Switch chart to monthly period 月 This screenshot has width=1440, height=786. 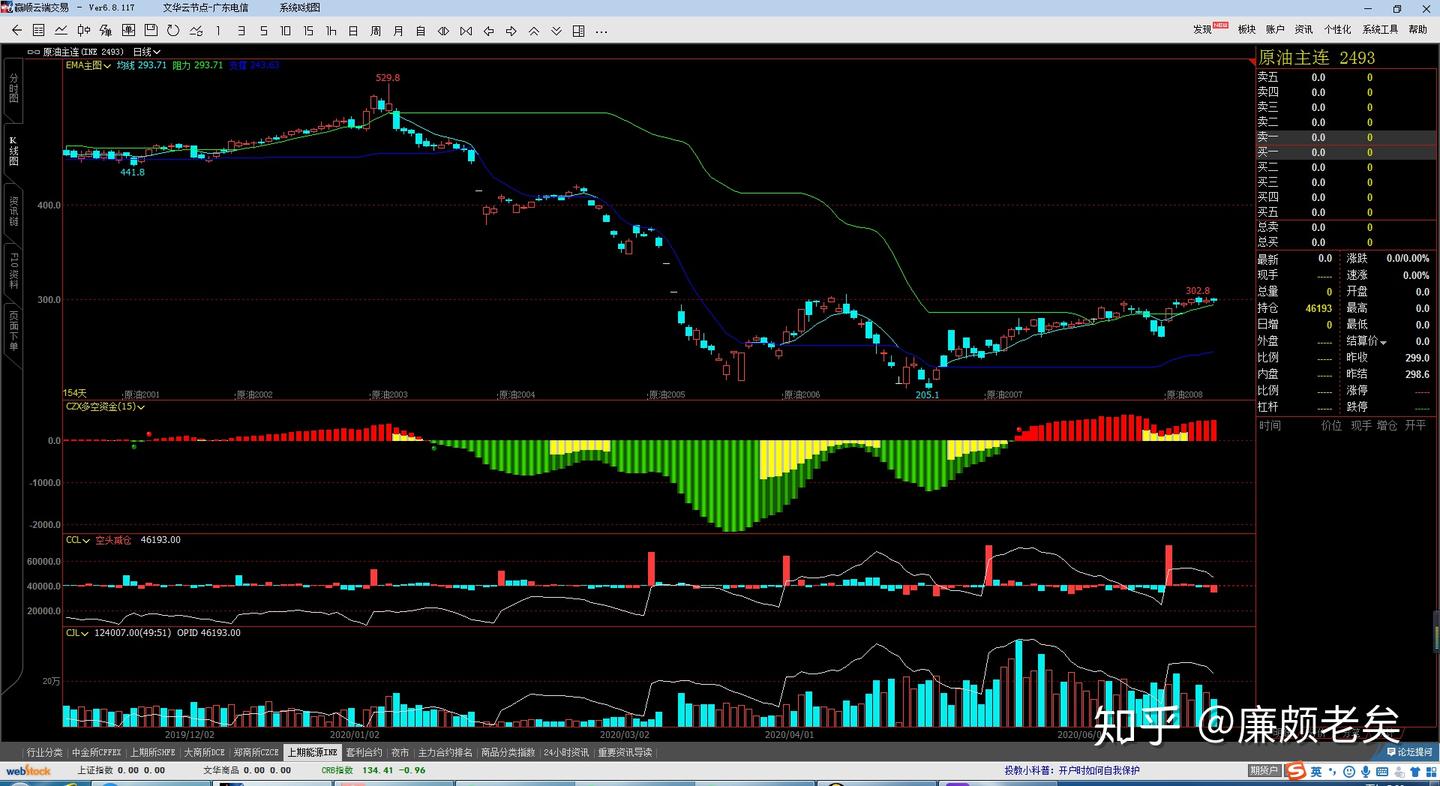click(x=398, y=31)
